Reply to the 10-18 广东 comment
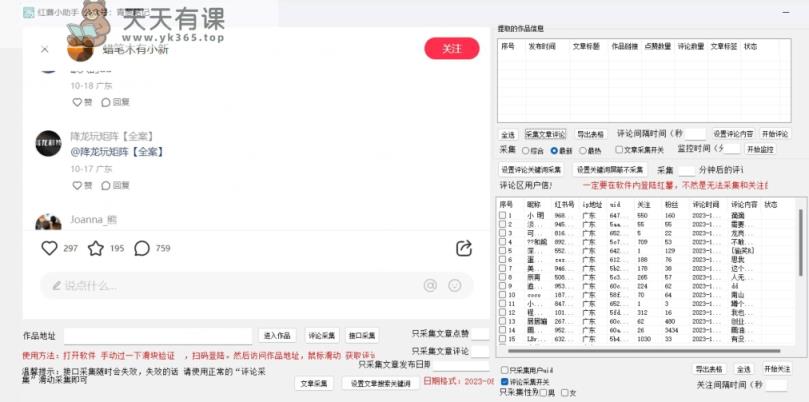 [115, 102]
